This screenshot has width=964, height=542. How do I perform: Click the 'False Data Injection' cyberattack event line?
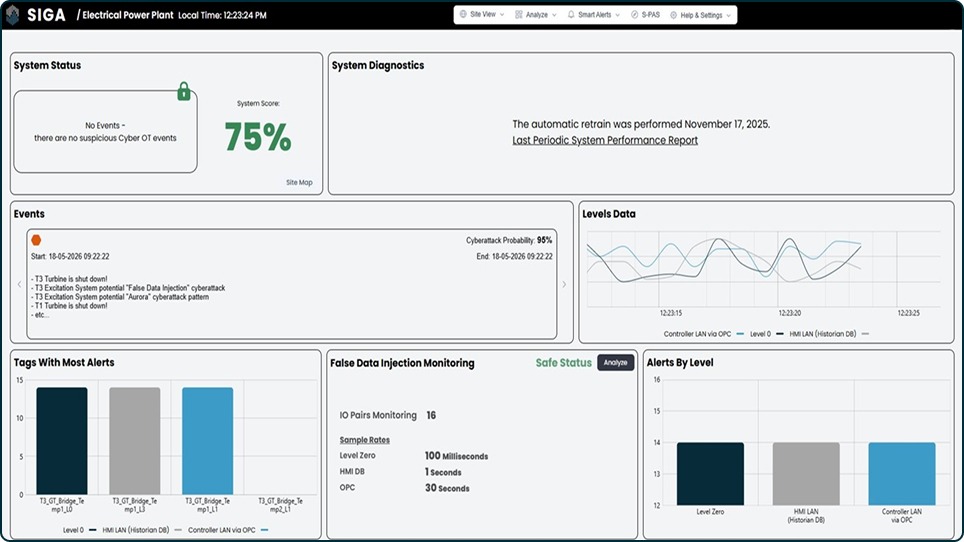tap(128, 288)
